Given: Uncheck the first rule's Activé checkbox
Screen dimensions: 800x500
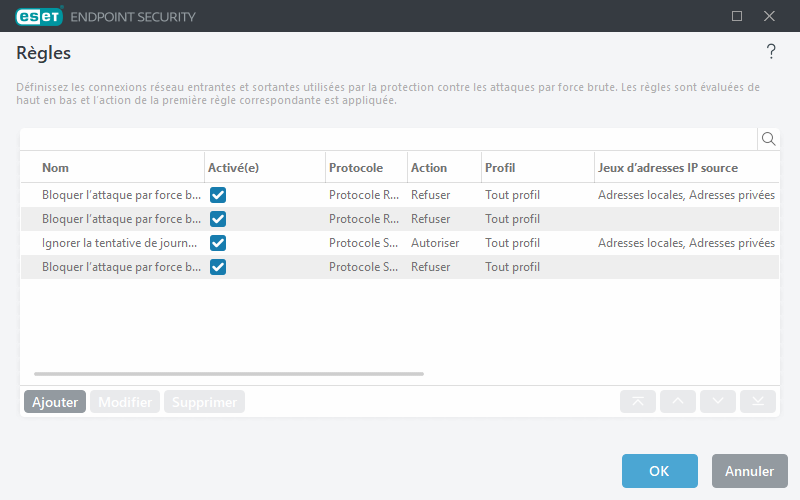Looking at the screenshot, I should (x=218, y=195).
